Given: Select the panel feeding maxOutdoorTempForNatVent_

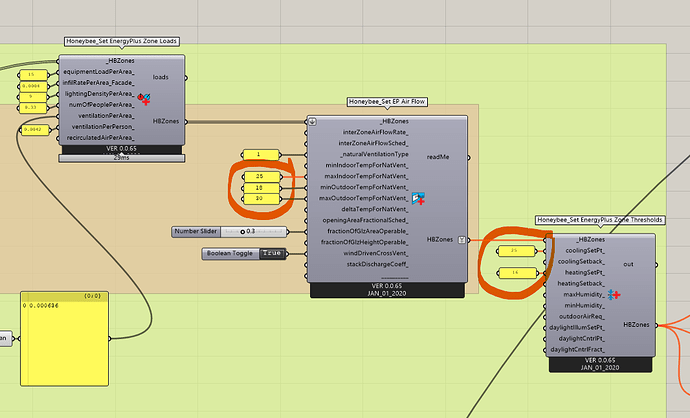Looking at the screenshot, I should click(x=261, y=199).
